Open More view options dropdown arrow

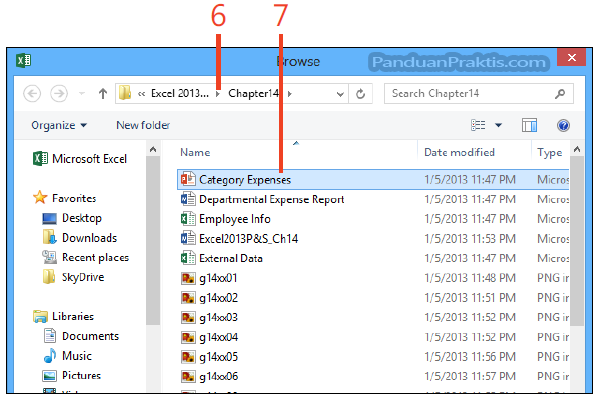click(x=498, y=125)
